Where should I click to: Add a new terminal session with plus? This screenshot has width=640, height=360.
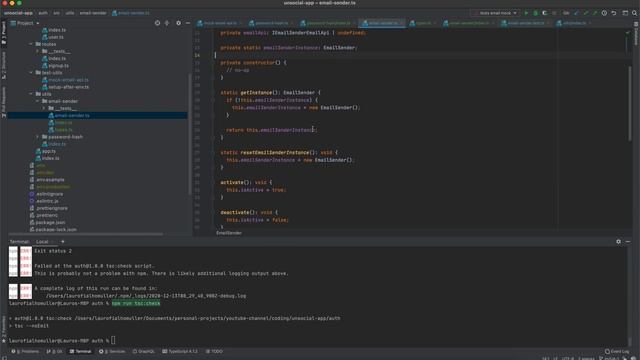[x=62, y=242]
